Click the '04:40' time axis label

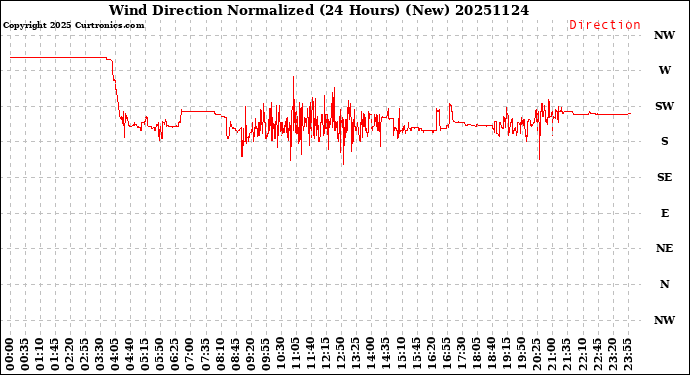[130, 355]
